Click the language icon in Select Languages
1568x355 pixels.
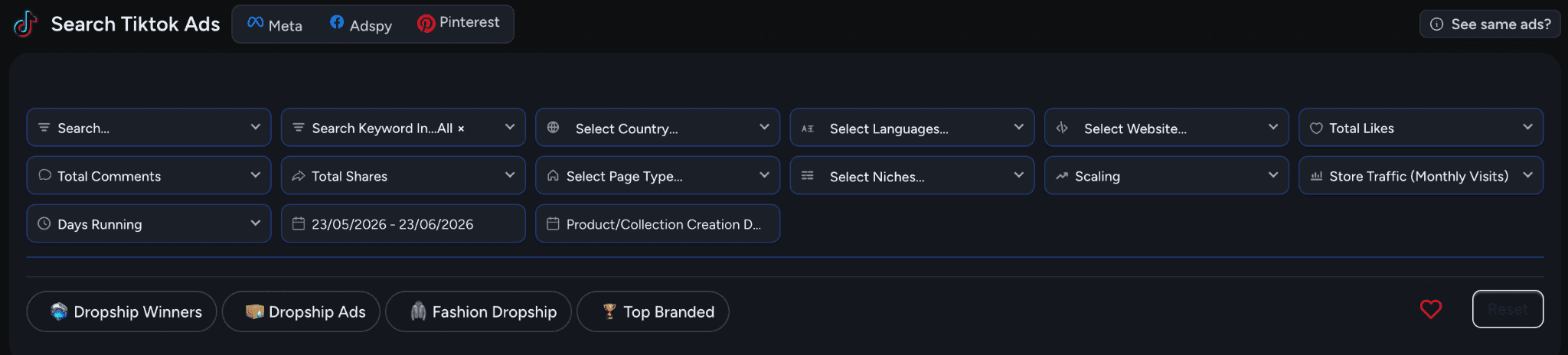(x=808, y=129)
